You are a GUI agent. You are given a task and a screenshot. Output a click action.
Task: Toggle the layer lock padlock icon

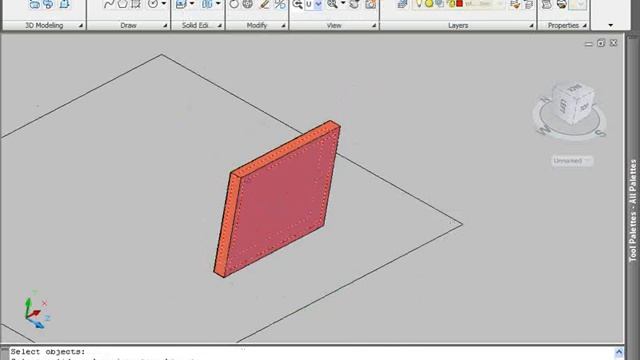coord(451,4)
